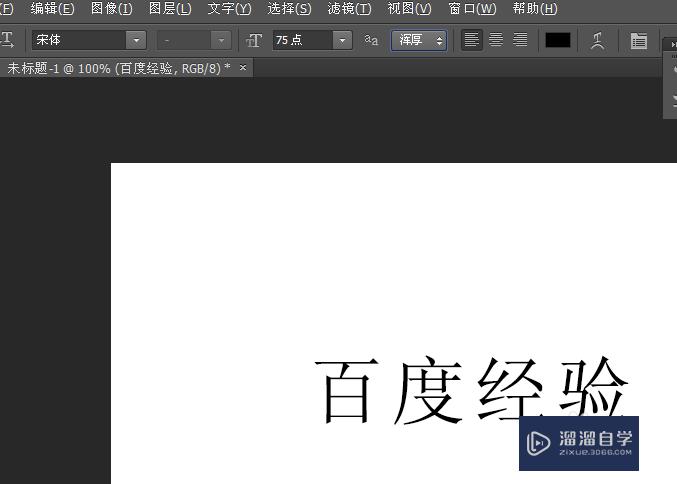The height and width of the screenshot is (484, 677).
Task: Open the 选择(S) menu
Action: click(289, 9)
